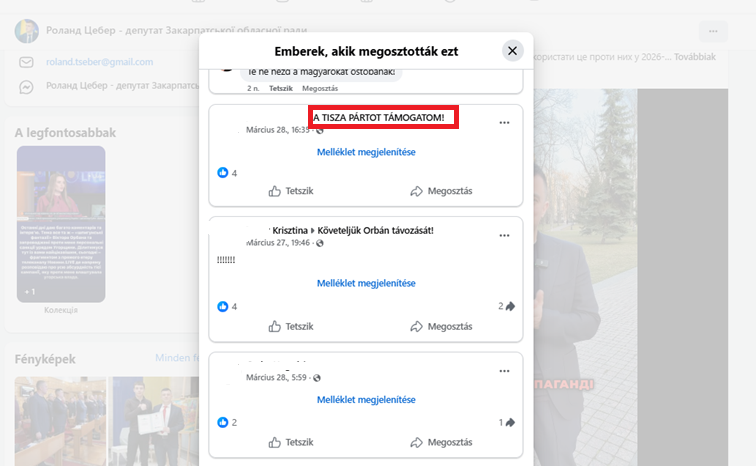Show attachment on the Március 28., 16:35 post
756x466 pixels.
(366, 152)
